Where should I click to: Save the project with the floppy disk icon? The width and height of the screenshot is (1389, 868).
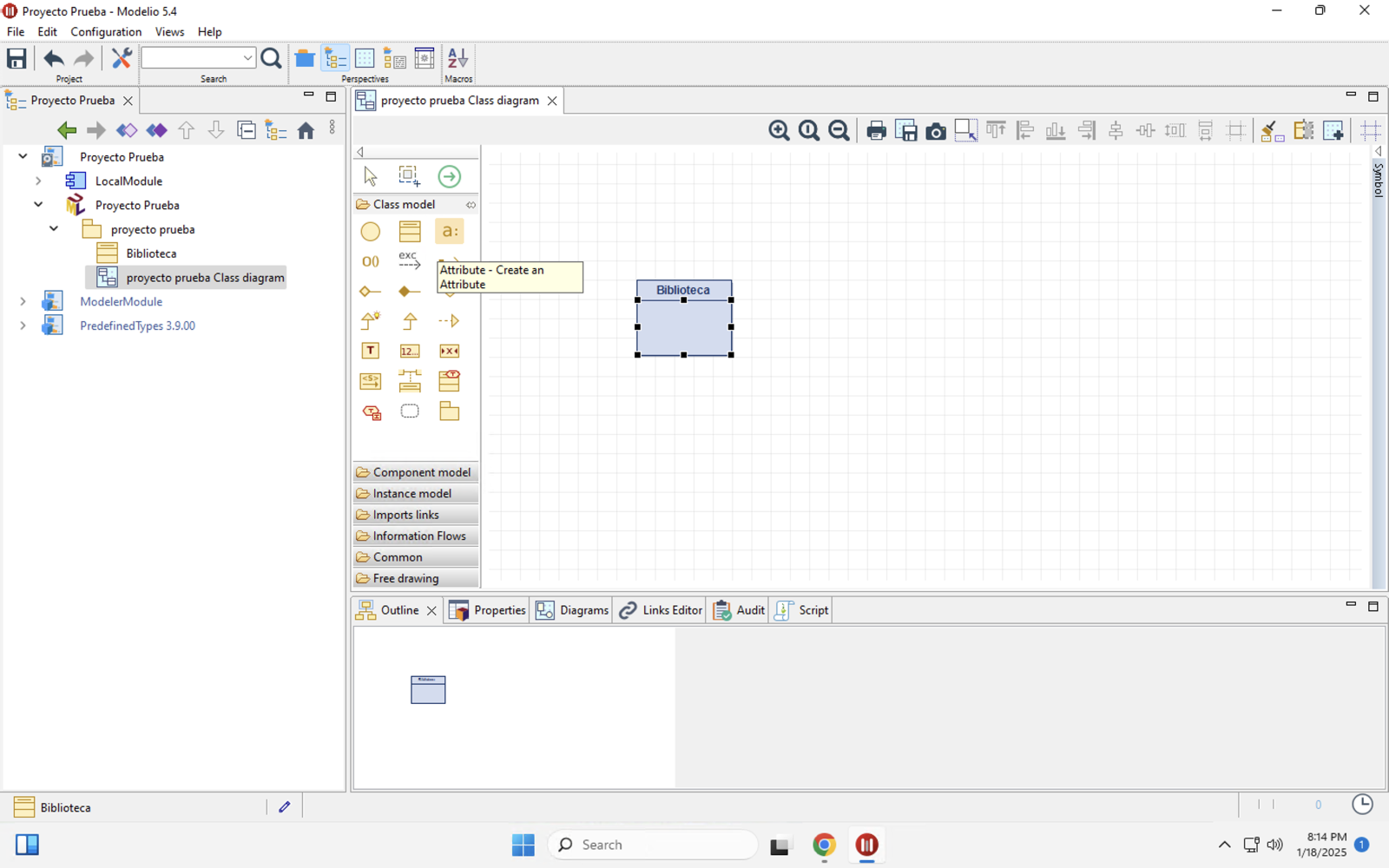coord(16,59)
